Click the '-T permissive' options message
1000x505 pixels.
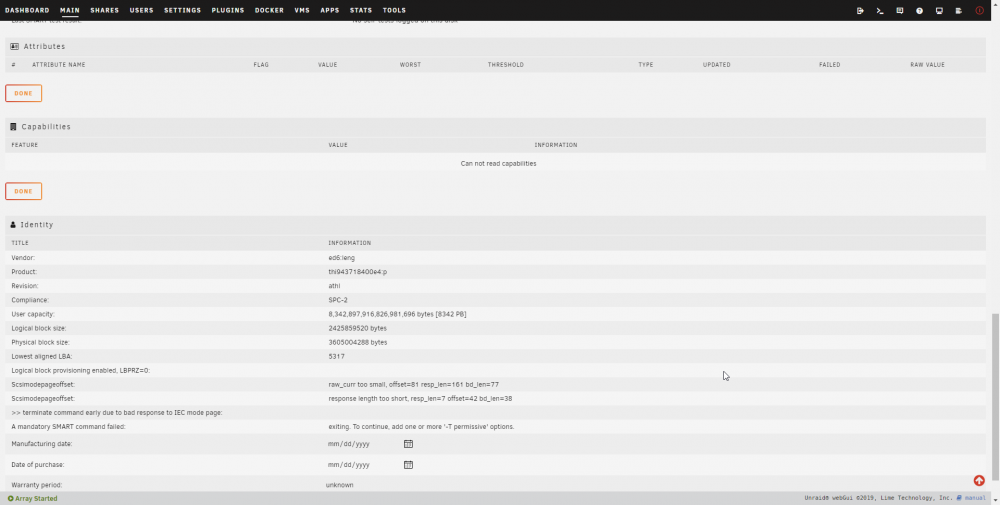[421, 427]
